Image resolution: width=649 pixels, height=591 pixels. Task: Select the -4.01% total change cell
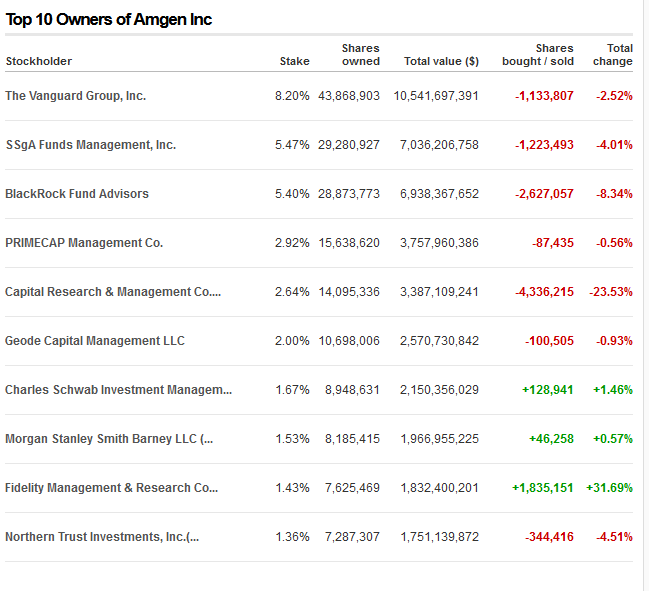point(614,145)
